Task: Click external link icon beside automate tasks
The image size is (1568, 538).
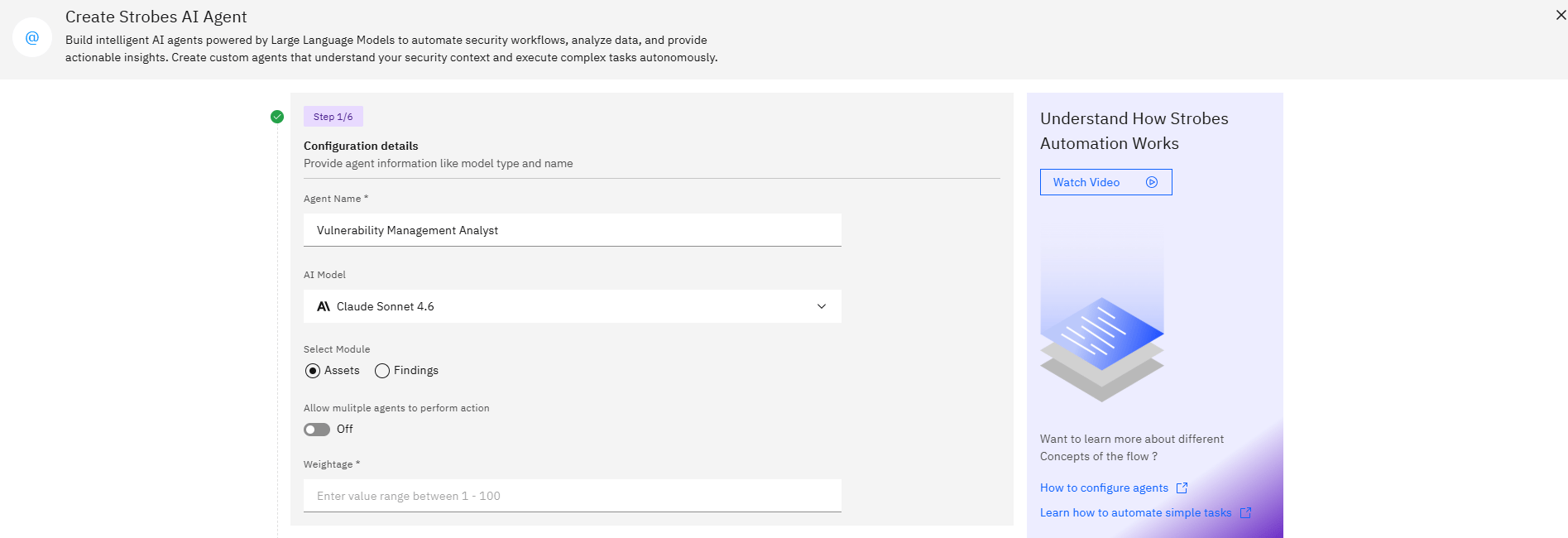Action: pos(1245,513)
